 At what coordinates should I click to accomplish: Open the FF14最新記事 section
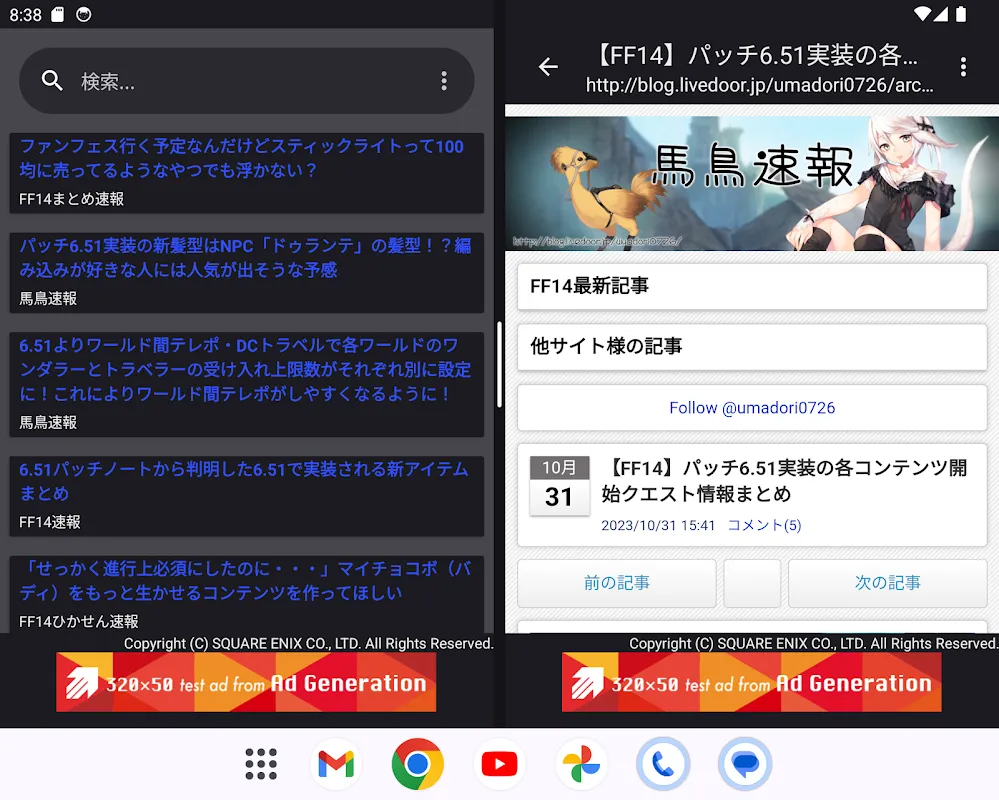[750, 288]
